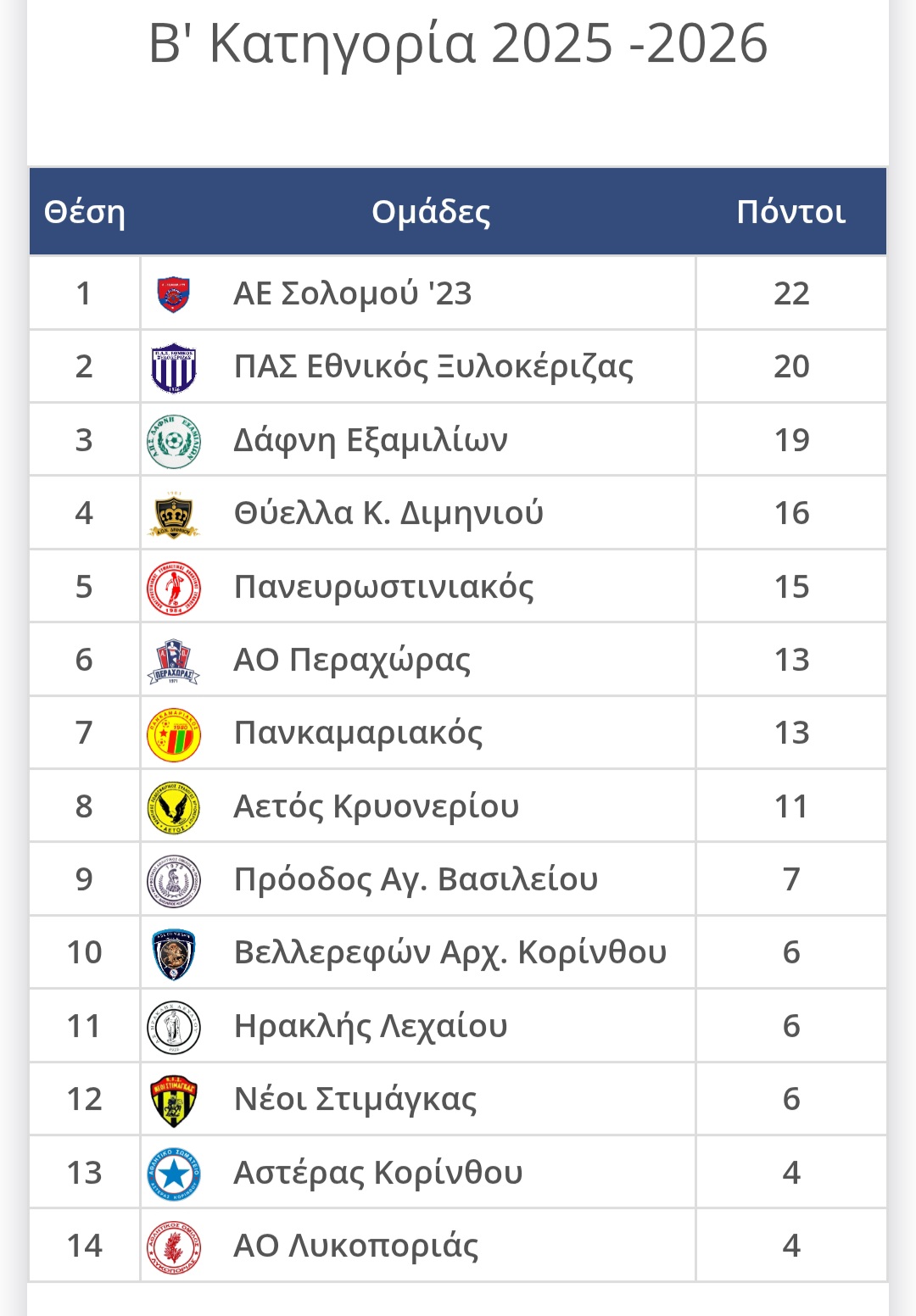Click the Πόντοι column header
The height and width of the screenshot is (1316, 916).
(790, 212)
